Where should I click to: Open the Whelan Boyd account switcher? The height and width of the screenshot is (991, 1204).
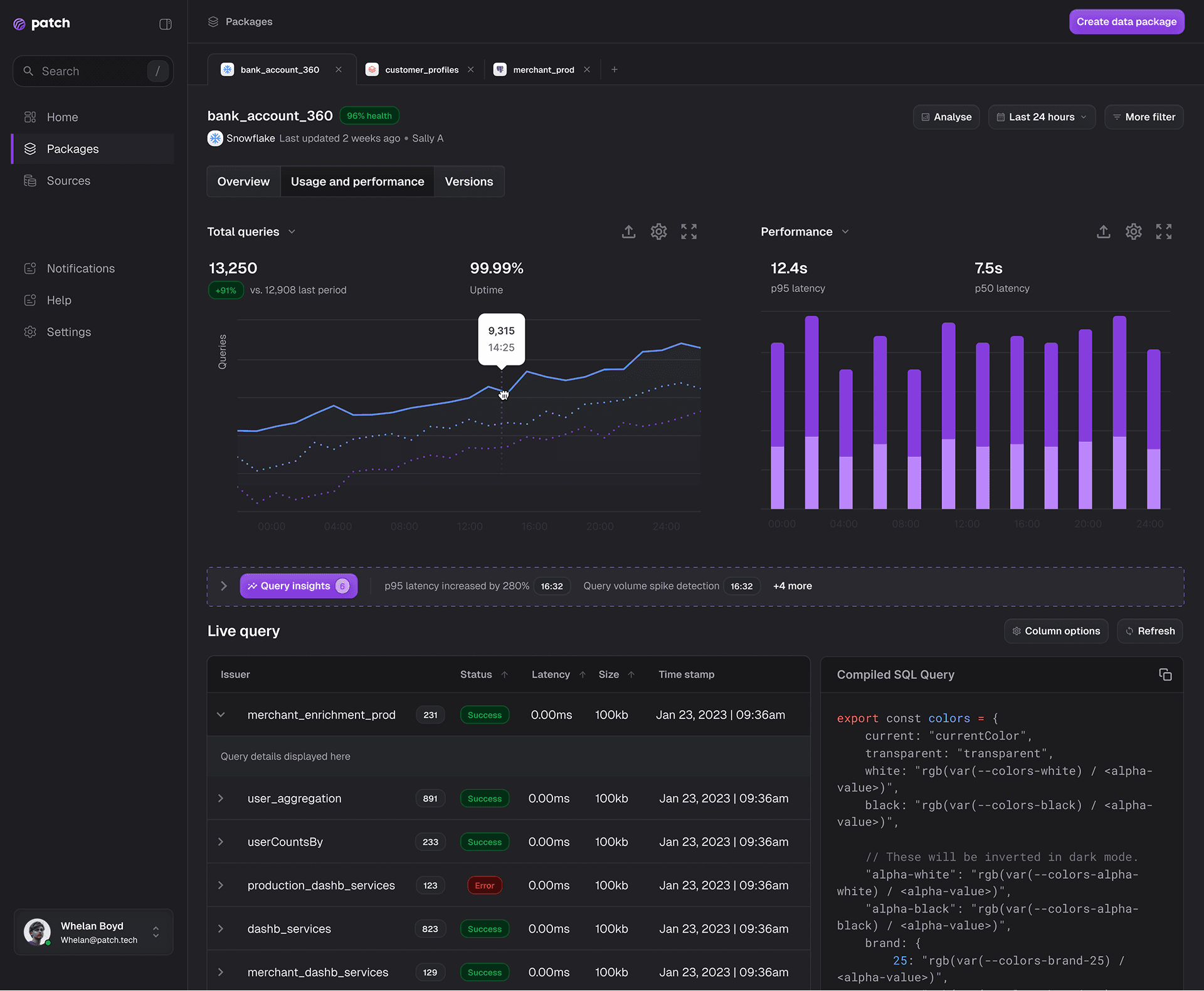(156, 932)
